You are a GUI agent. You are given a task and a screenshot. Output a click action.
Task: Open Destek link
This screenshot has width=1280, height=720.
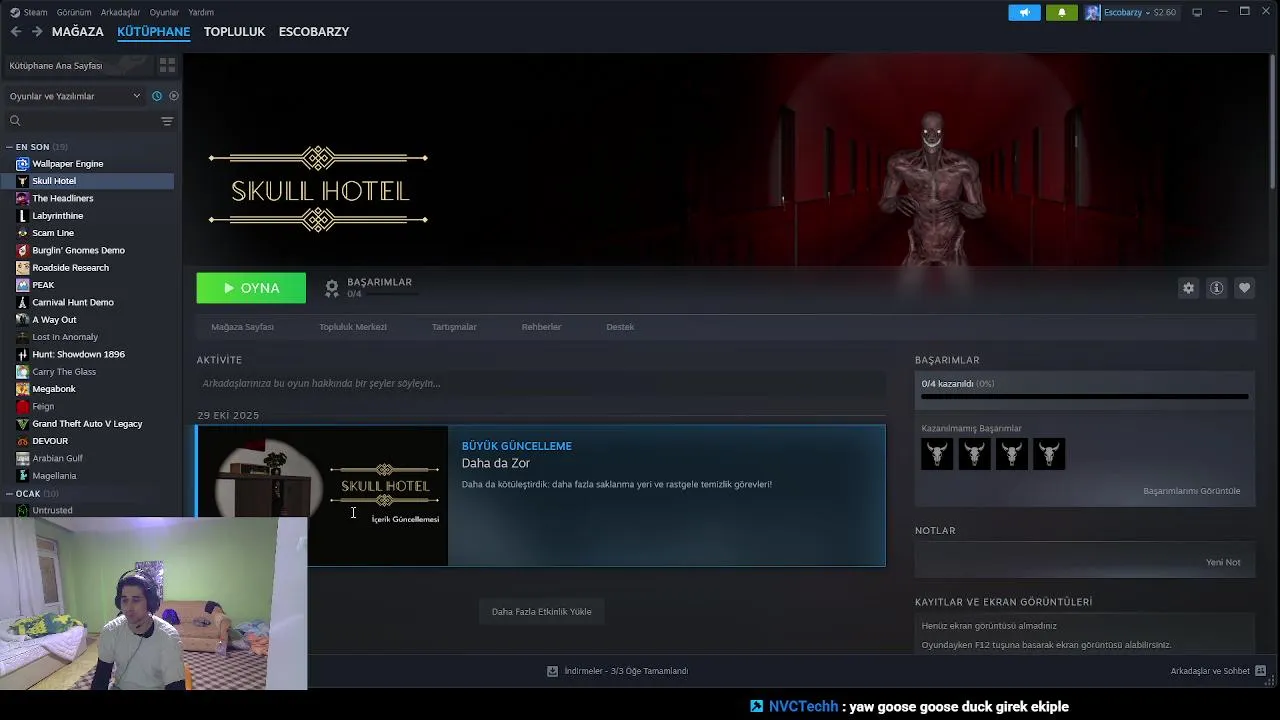coord(620,327)
